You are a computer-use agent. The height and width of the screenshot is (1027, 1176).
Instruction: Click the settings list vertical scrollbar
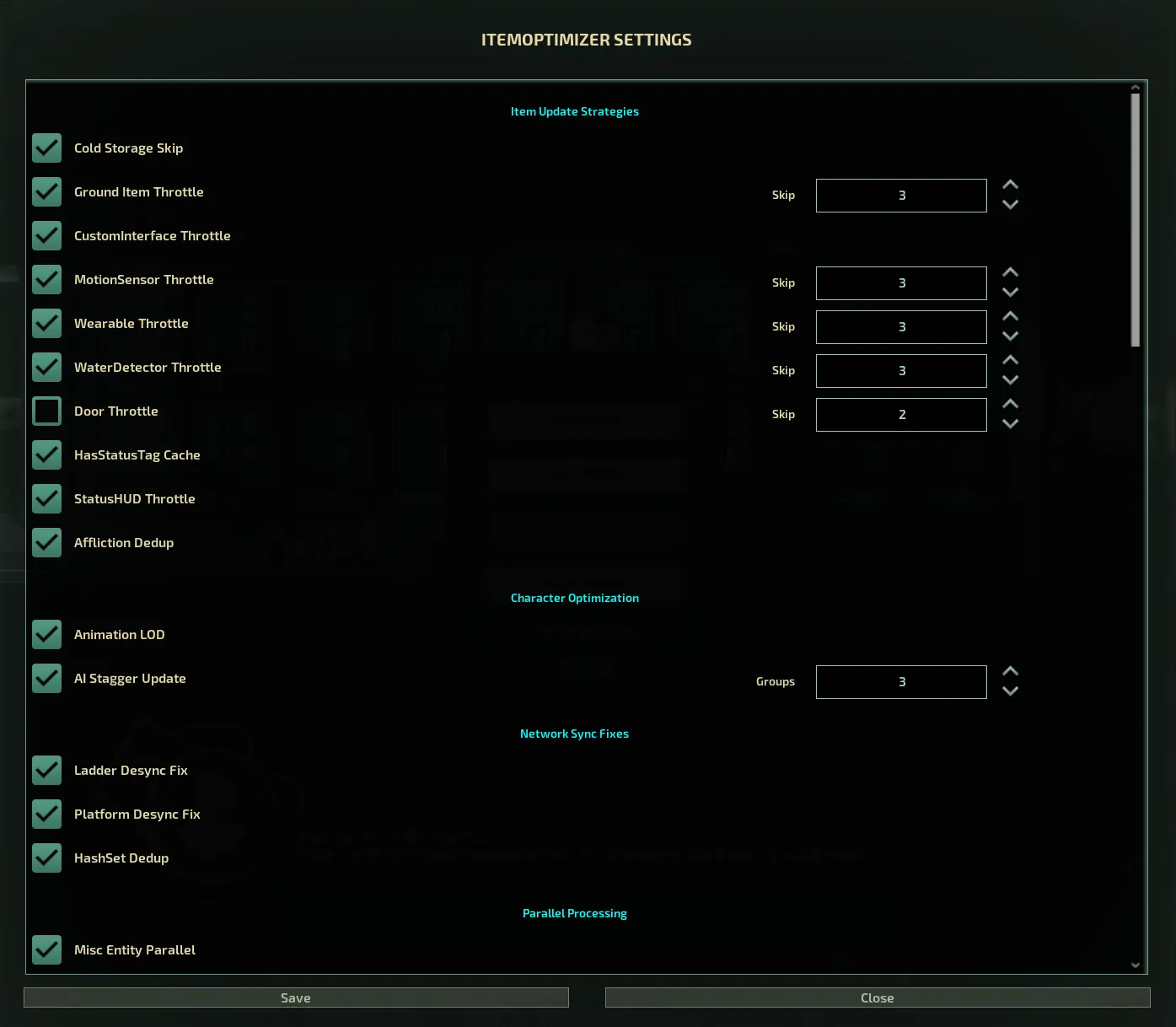click(1135, 219)
